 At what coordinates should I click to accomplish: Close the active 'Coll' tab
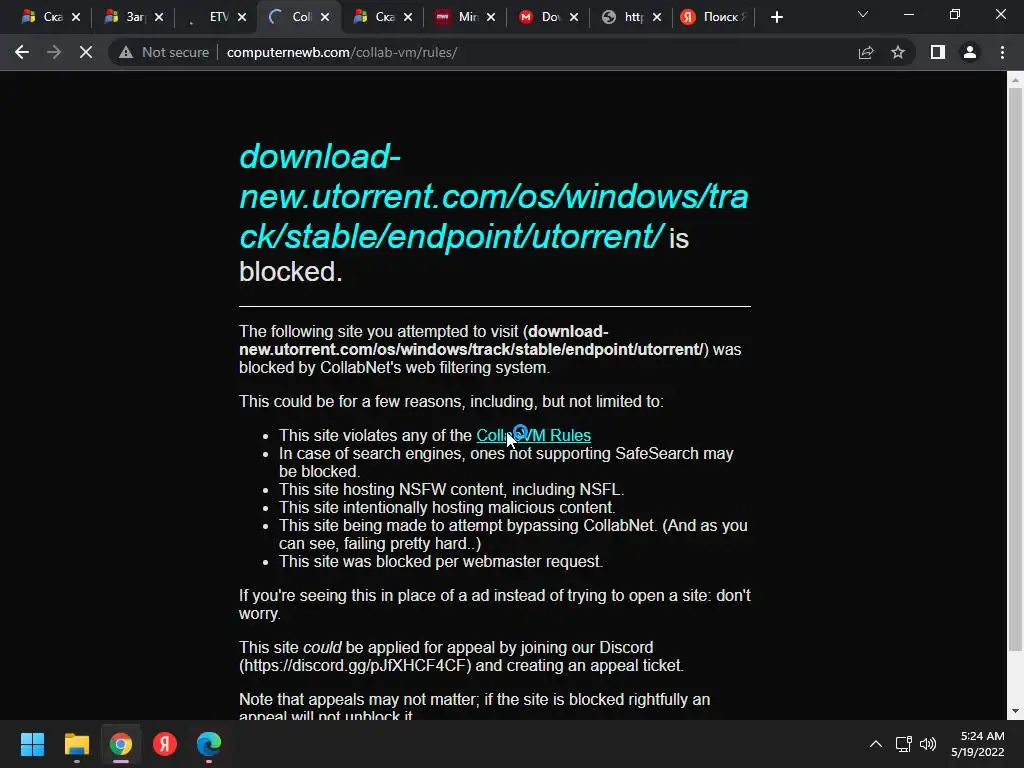(x=325, y=18)
